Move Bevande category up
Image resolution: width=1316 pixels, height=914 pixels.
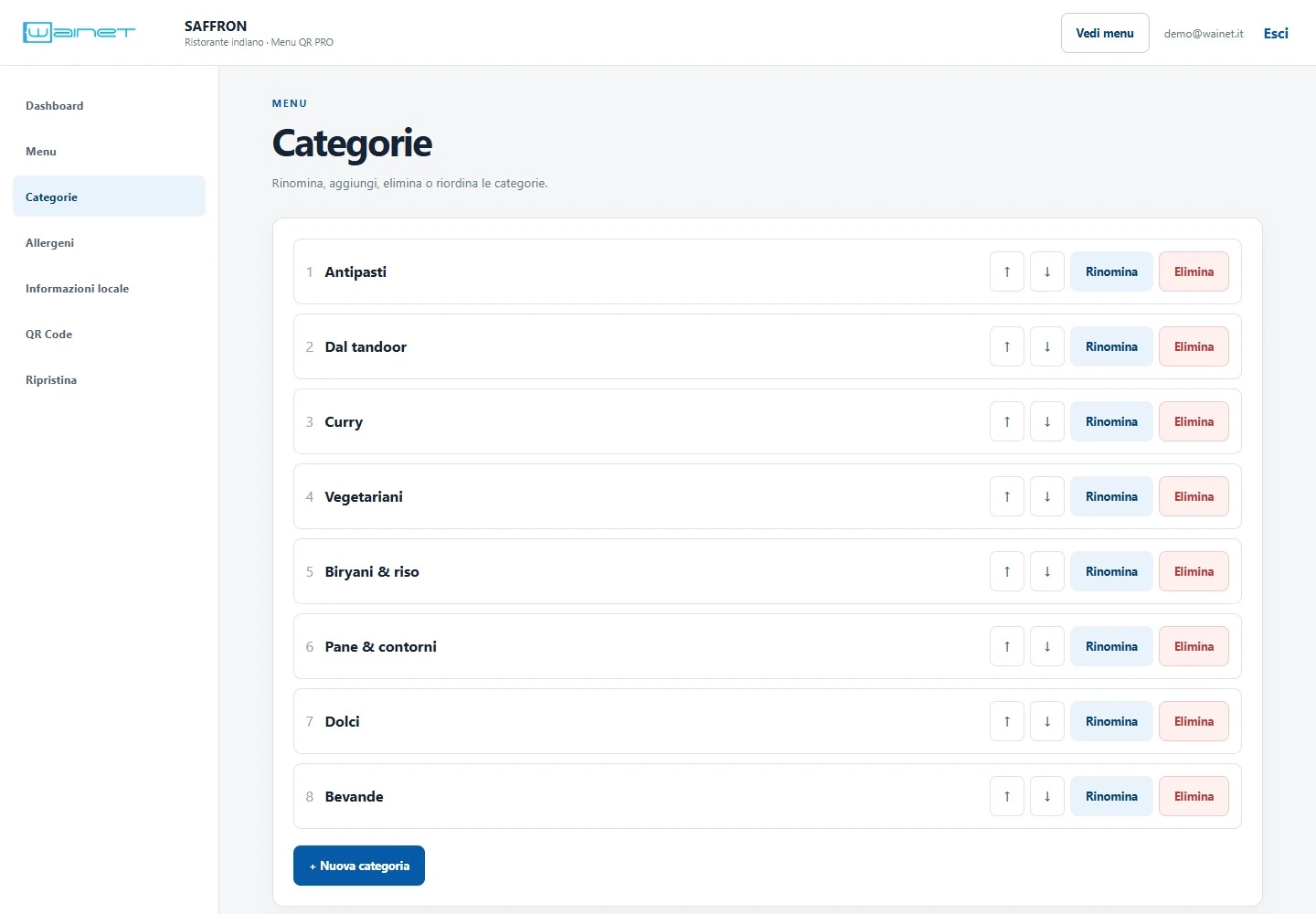coord(1007,796)
